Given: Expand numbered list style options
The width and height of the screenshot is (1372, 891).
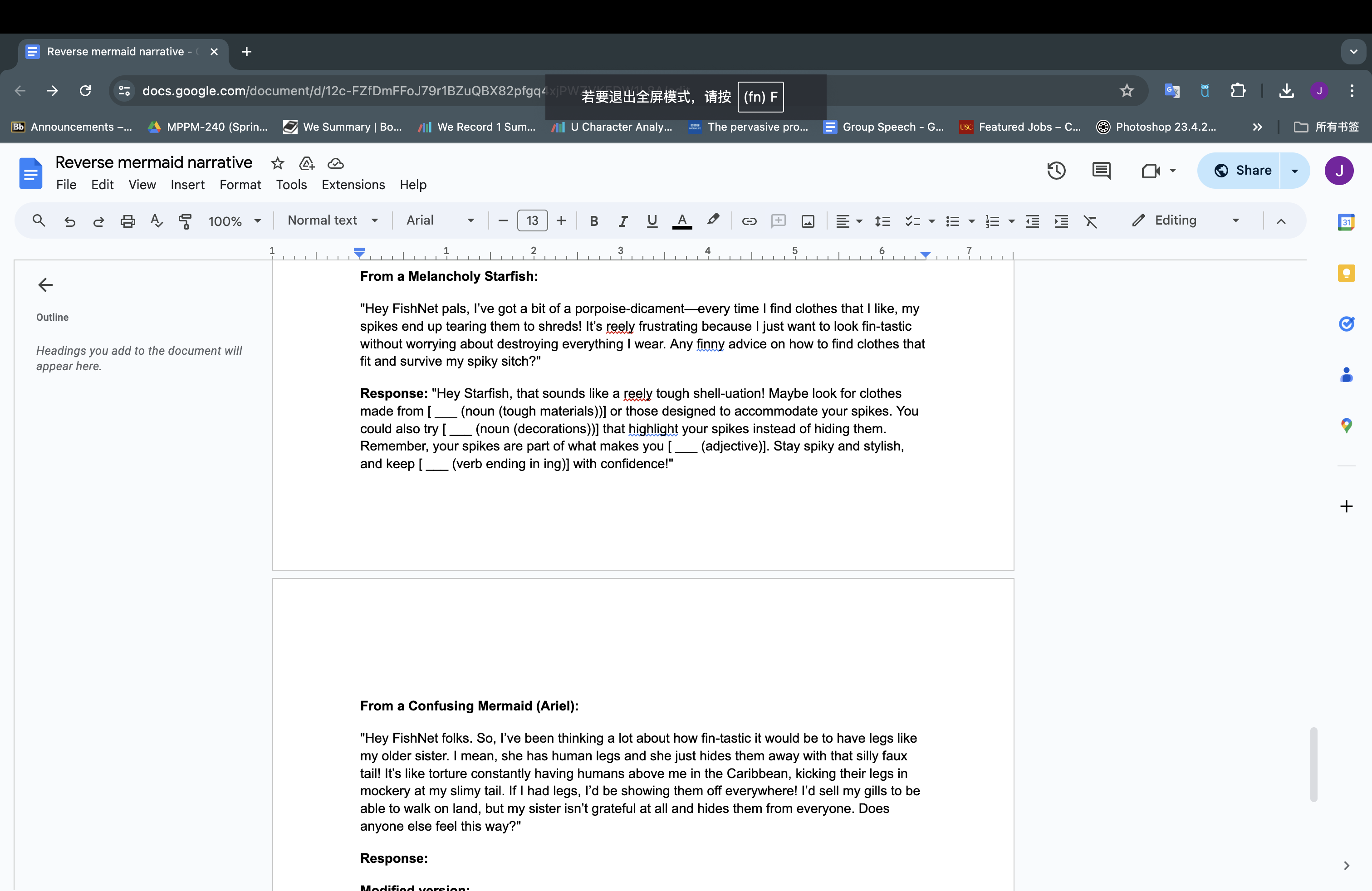Looking at the screenshot, I should click(1011, 221).
